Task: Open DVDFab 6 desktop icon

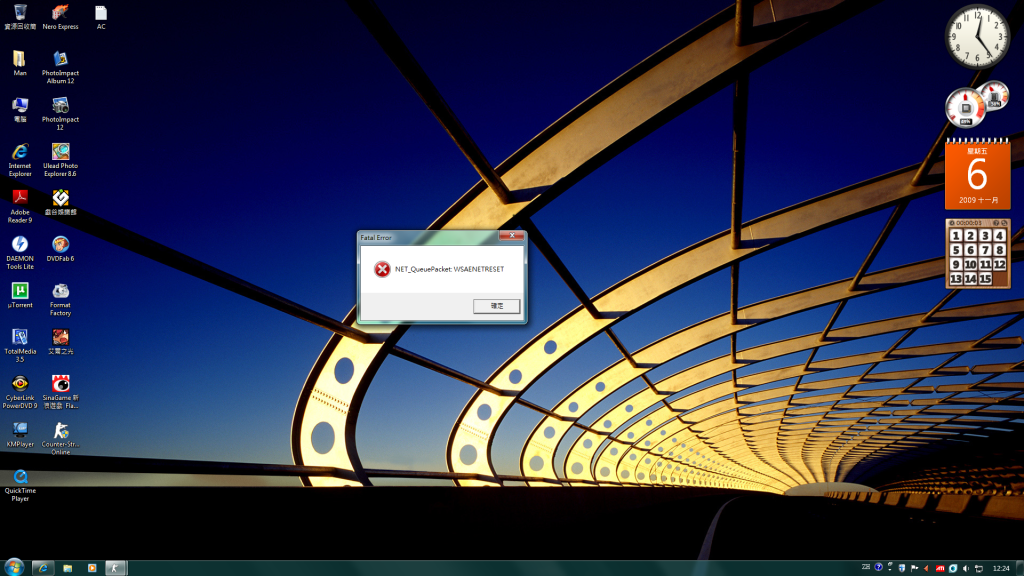Action: (x=60, y=244)
